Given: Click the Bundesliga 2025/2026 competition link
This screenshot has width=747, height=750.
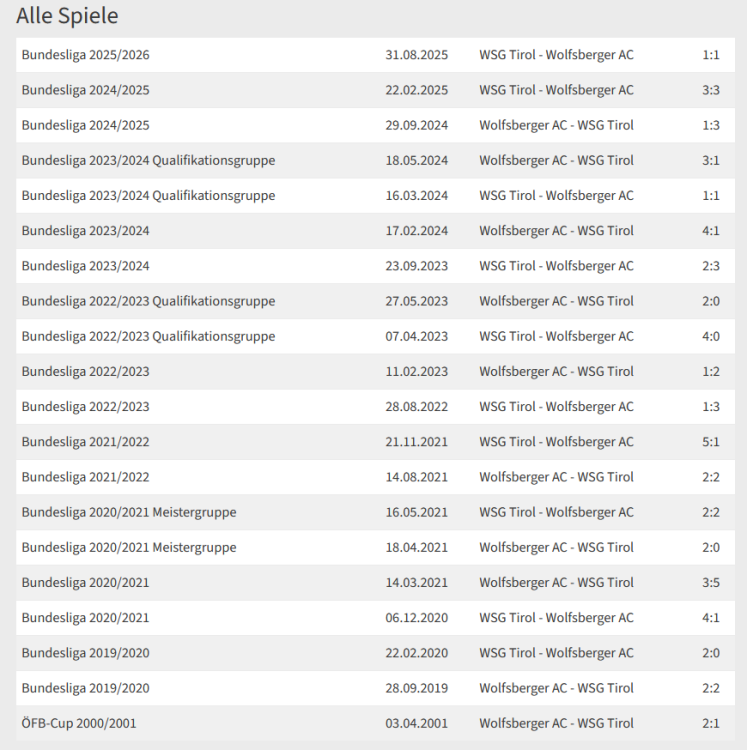Looking at the screenshot, I should coord(86,55).
